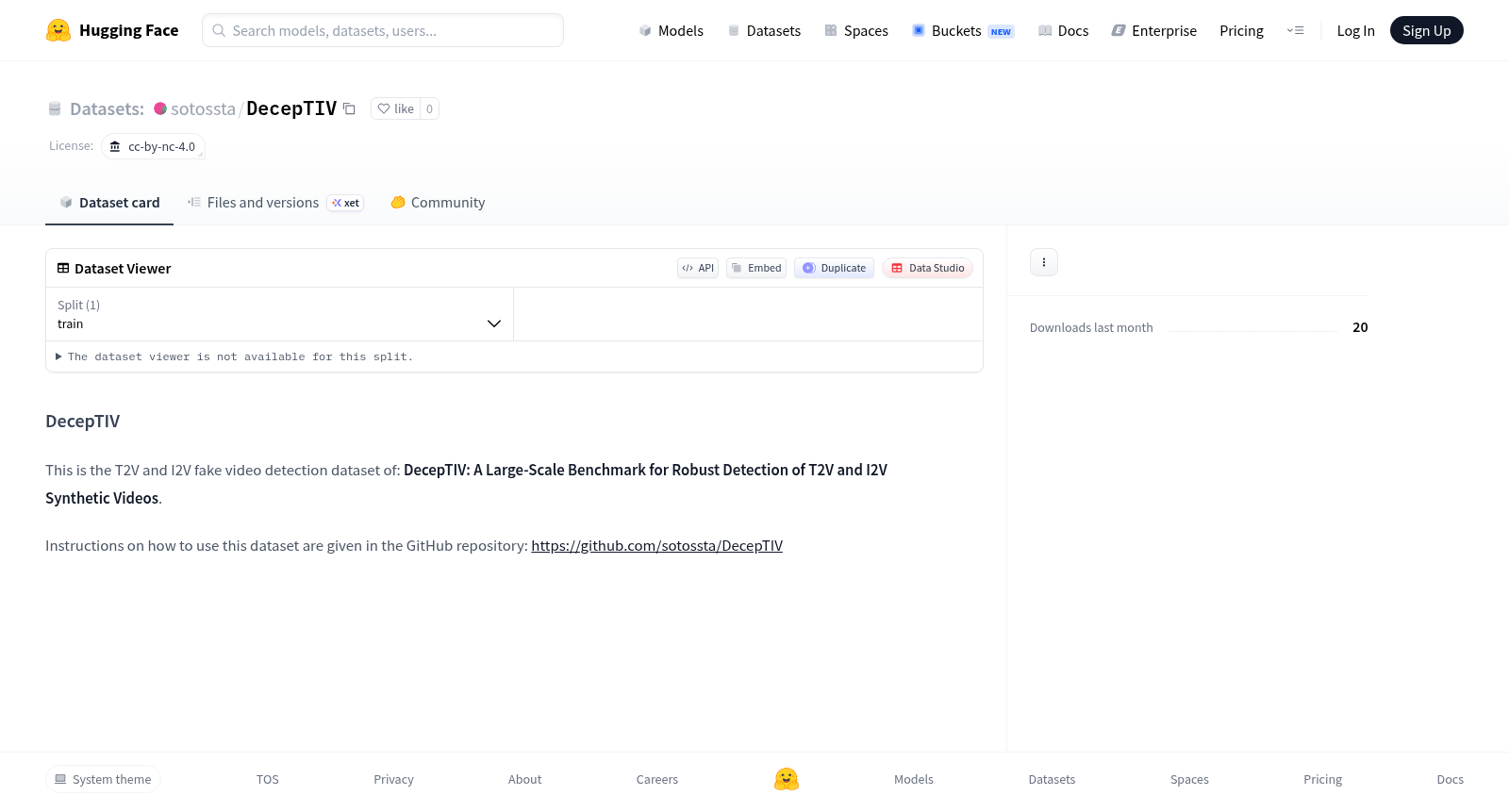The height and width of the screenshot is (812, 1509).
Task: Open the Datasets footer link
Action: tap(1052, 779)
